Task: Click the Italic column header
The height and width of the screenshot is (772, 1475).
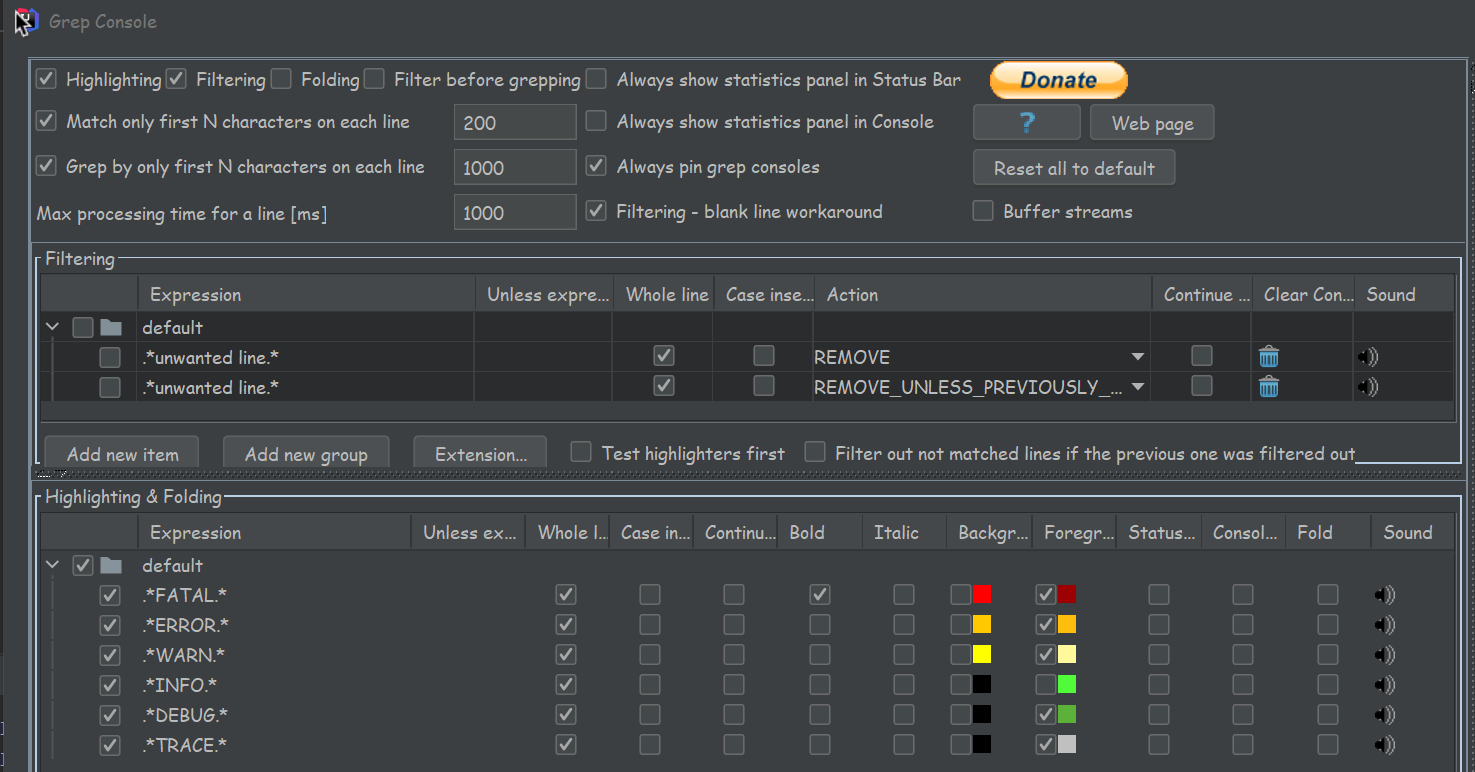Action: [903, 532]
